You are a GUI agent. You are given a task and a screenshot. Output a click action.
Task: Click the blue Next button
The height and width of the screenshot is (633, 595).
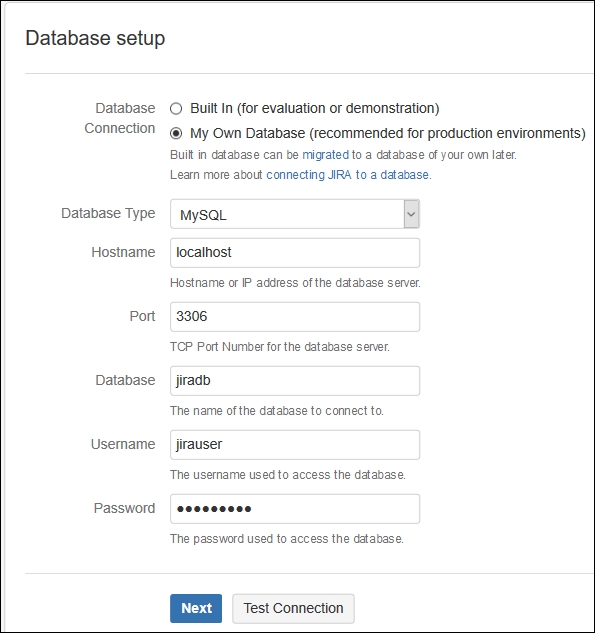196,608
